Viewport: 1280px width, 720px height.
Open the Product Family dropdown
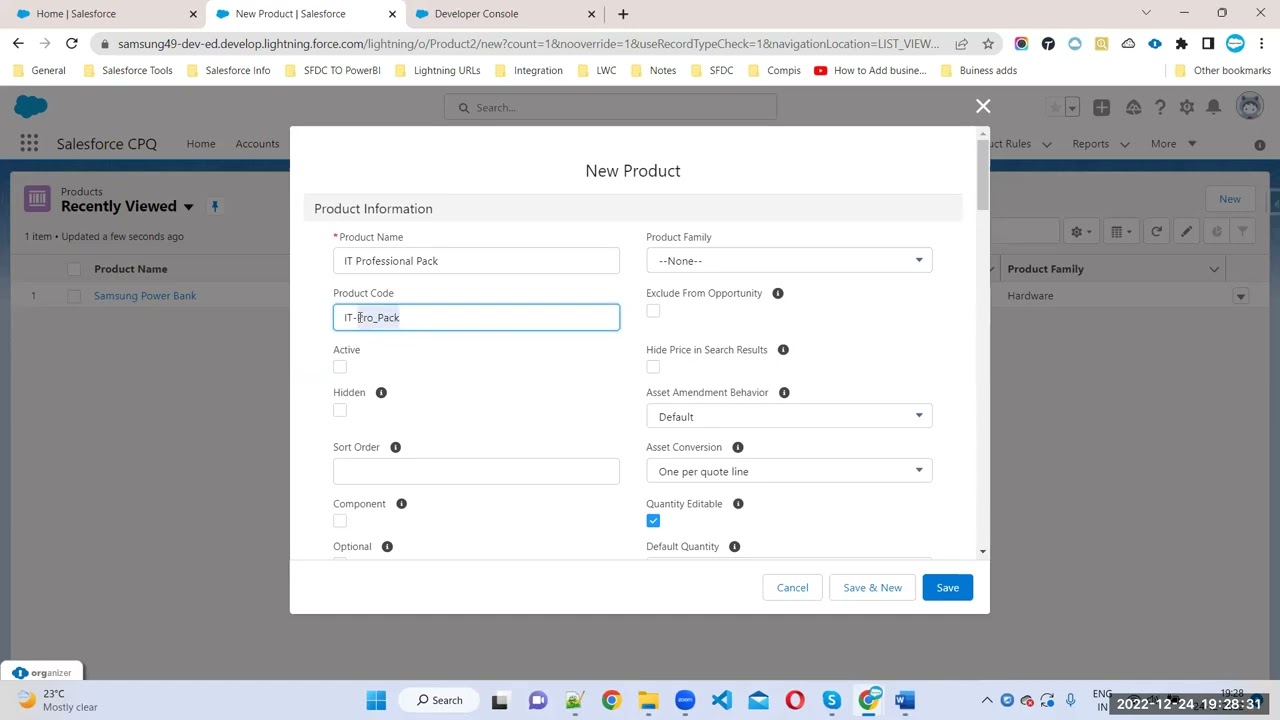coord(789,261)
